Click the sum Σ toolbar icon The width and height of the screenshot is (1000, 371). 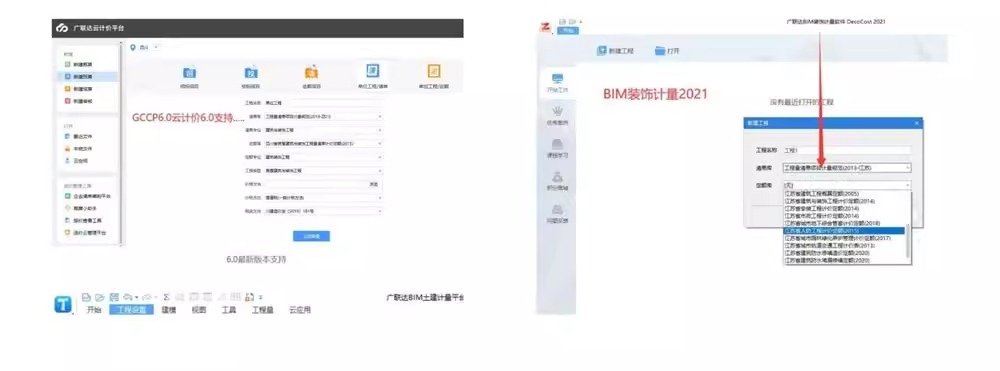(166, 297)
